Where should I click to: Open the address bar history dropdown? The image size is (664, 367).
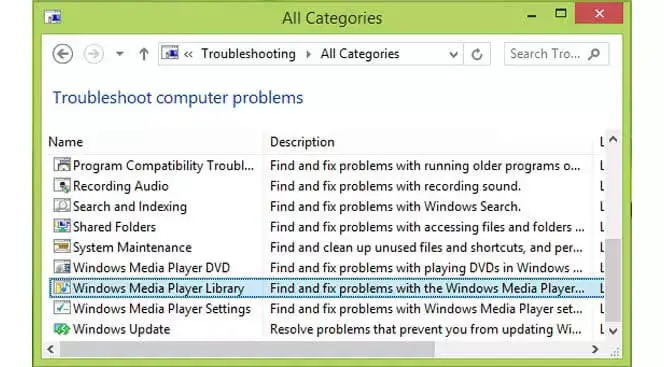tap(454, 54)
